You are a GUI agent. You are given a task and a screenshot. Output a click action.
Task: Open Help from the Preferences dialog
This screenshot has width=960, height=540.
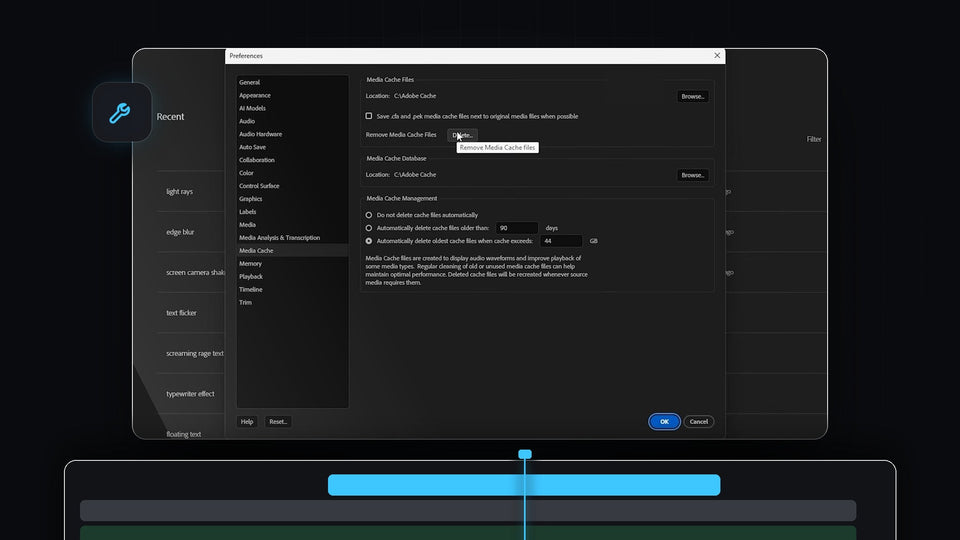[x=247, y=421]
